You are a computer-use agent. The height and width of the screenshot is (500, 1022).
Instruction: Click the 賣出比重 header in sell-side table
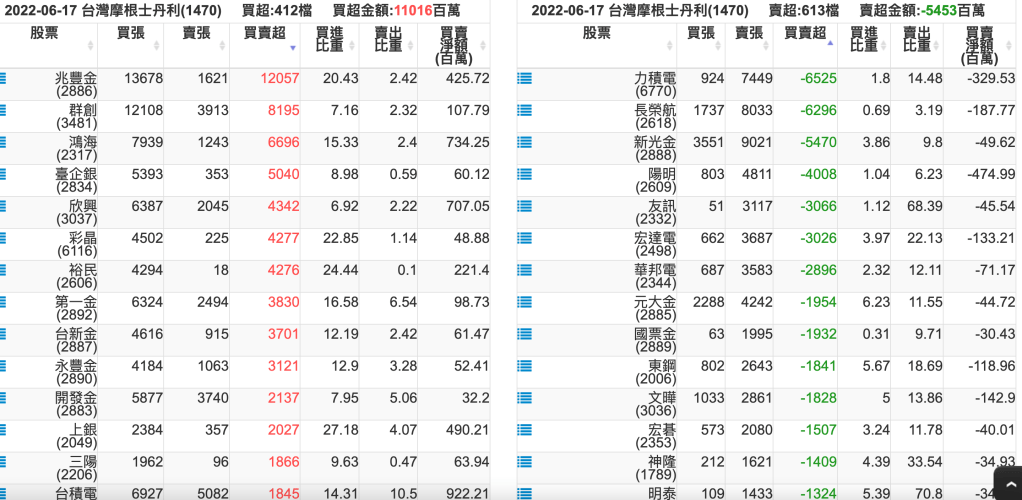pyautogui.click(x=918, y=40)
